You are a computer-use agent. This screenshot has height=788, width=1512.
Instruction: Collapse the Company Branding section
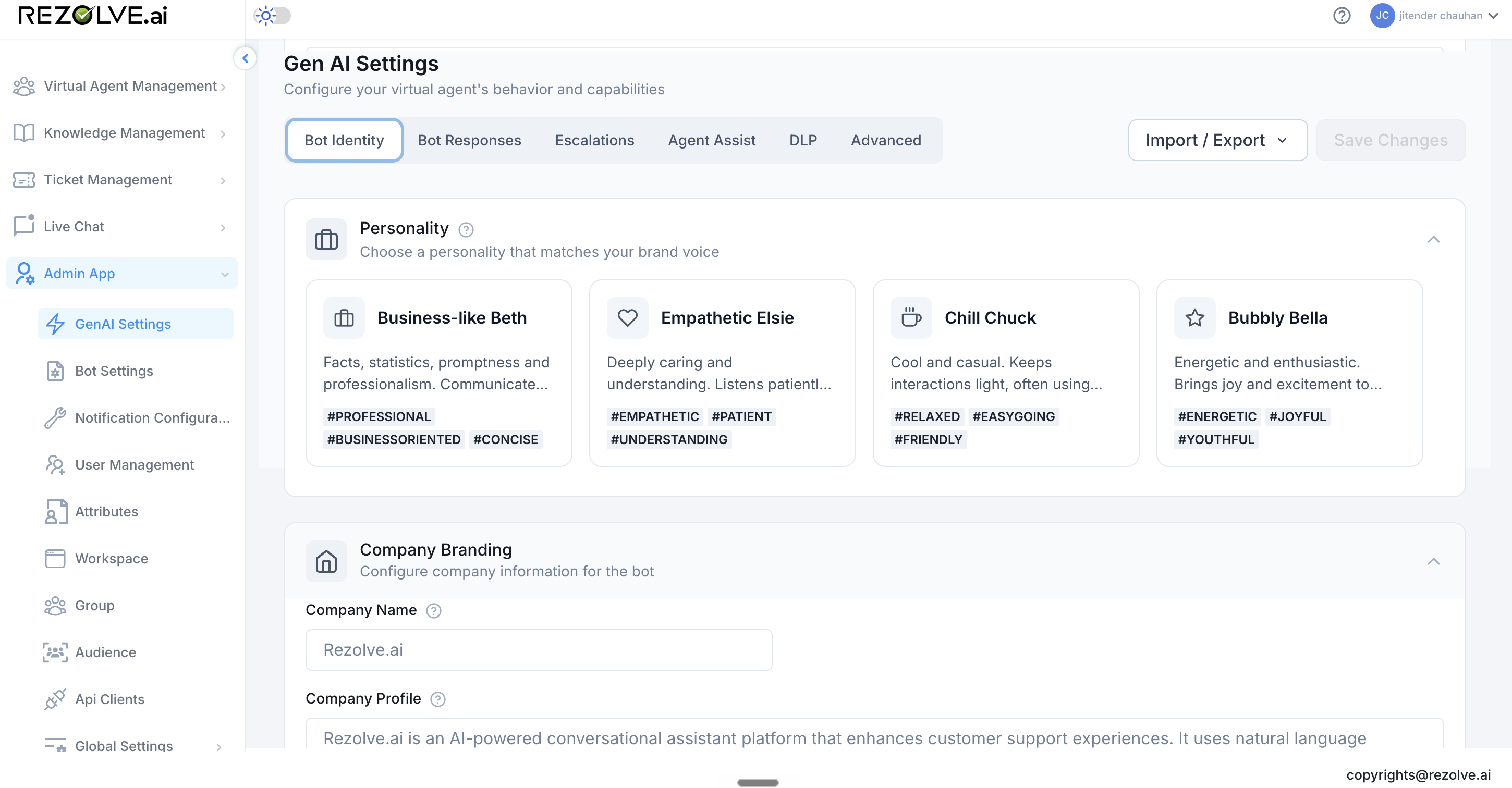coord(1433,561)
